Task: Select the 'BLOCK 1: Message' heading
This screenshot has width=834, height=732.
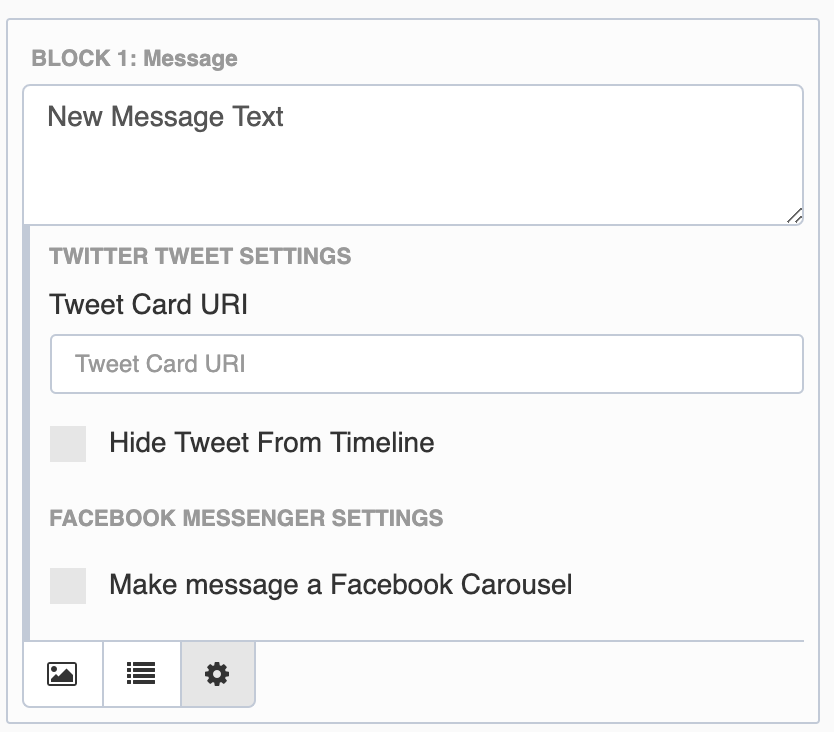Action: [x=135, y=59]
